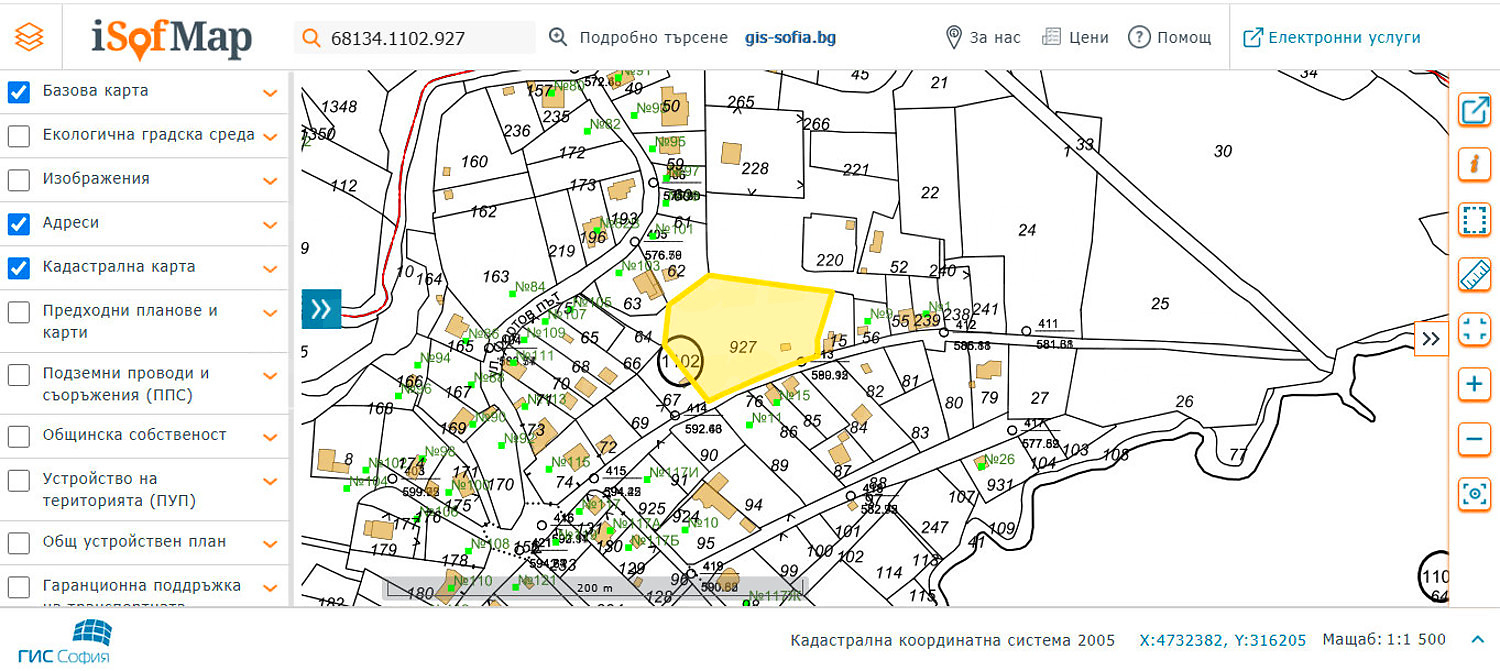Click the fit-to-extent icon
The height and width of the screenshot is (671, 1500).
(1474, 329)
